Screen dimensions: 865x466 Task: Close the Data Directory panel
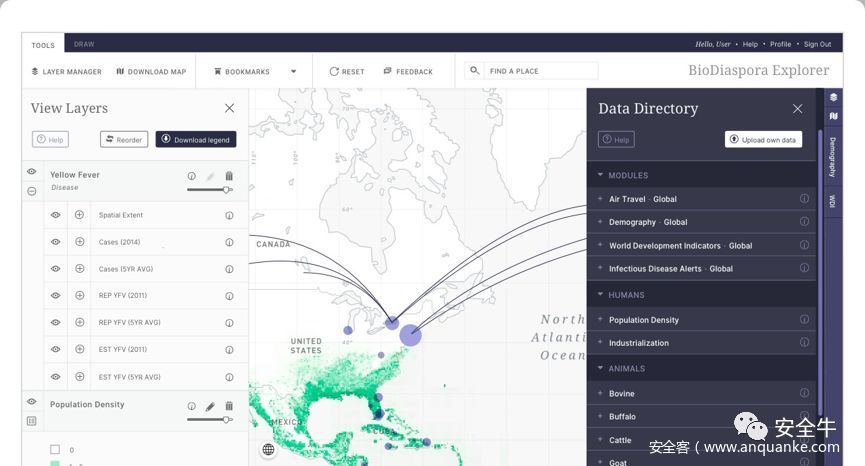coord(798,109)
